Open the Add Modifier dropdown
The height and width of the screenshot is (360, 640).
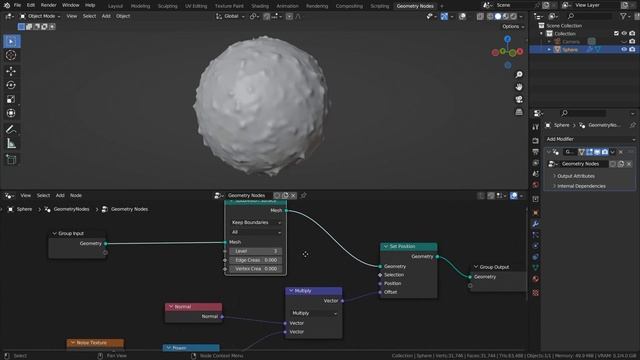pyautogui.click(x=590, y=139)
